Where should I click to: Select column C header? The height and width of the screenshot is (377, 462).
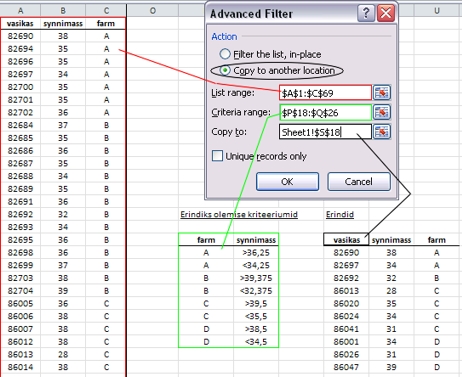click(106, 11)
